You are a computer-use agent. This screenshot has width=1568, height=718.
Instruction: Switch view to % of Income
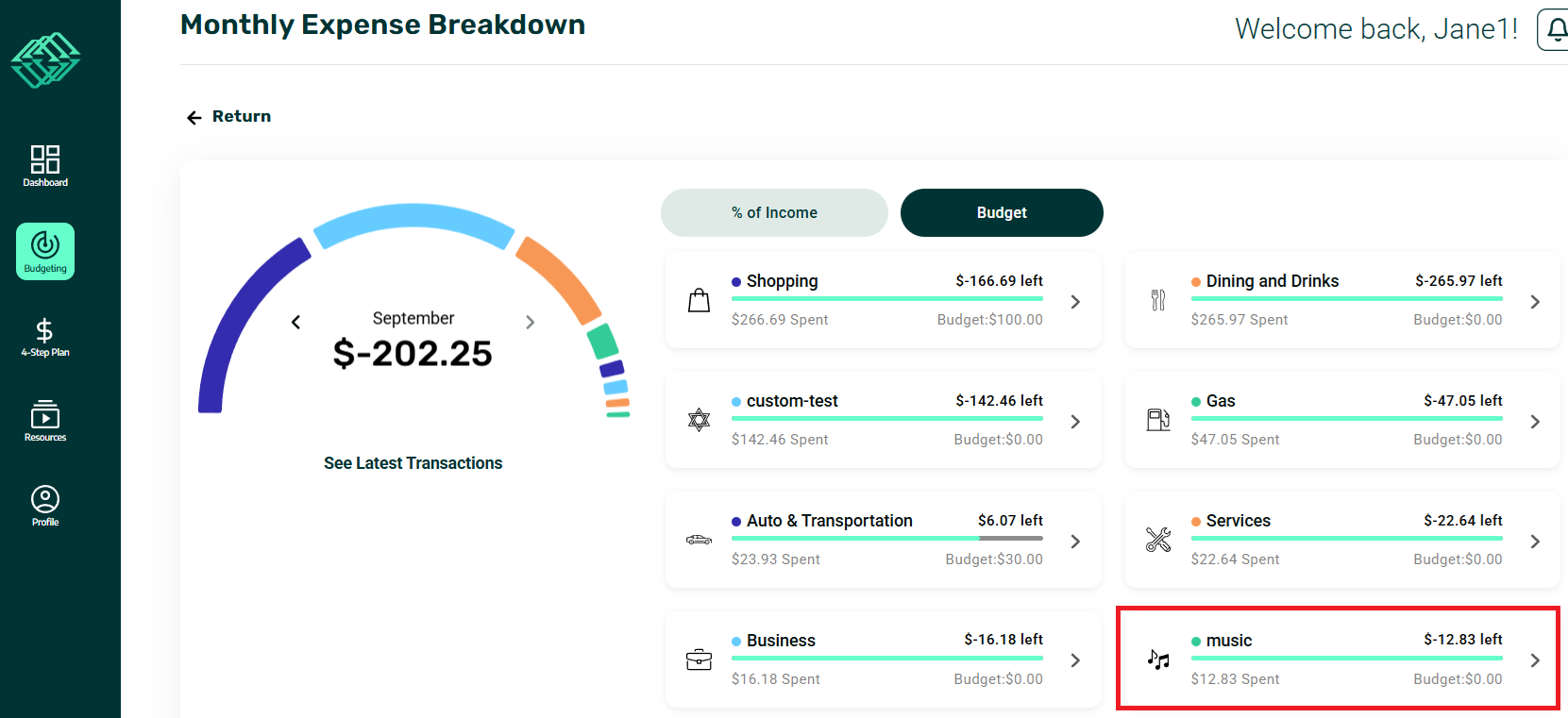[x=774, y=213]
